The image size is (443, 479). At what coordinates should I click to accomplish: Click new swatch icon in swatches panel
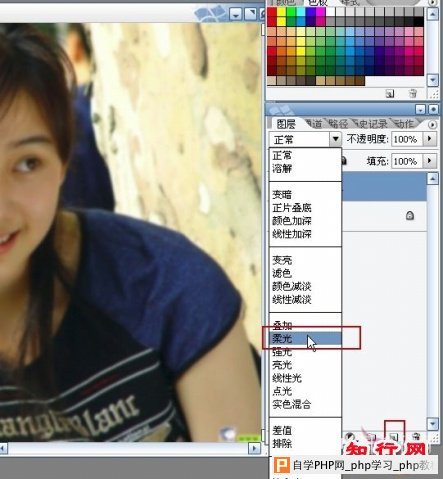point(390,94)
